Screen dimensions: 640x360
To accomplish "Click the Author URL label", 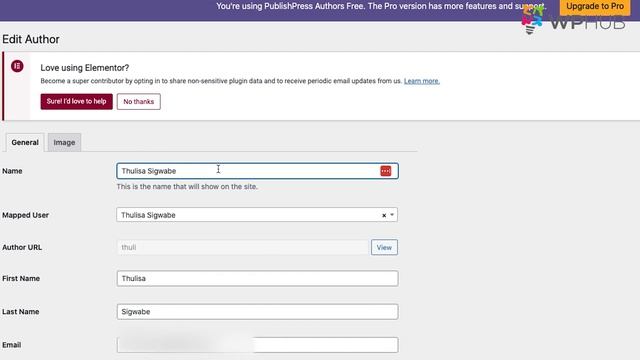I will pos(22,247).
